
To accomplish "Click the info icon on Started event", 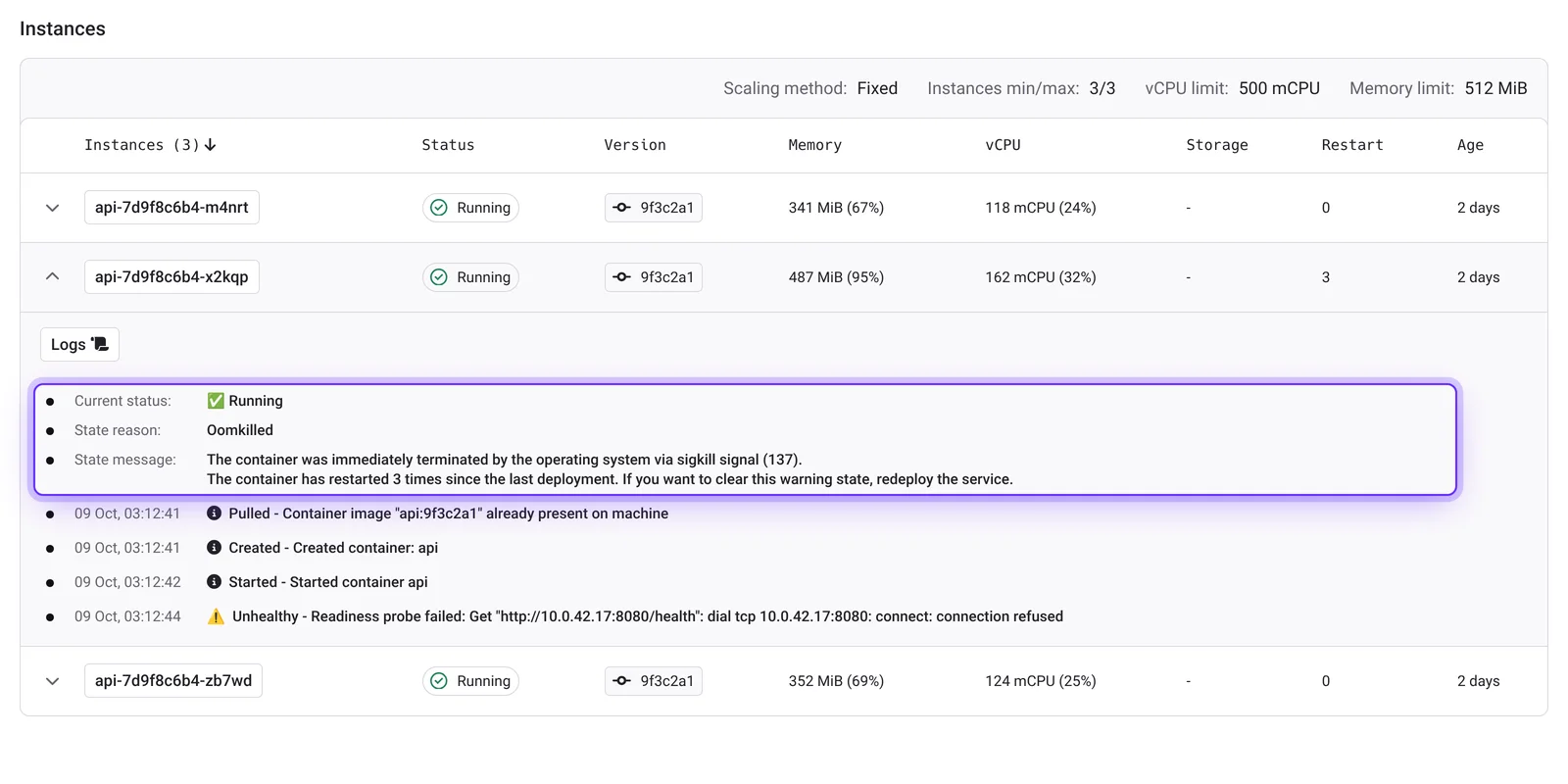I will [214, 582].
